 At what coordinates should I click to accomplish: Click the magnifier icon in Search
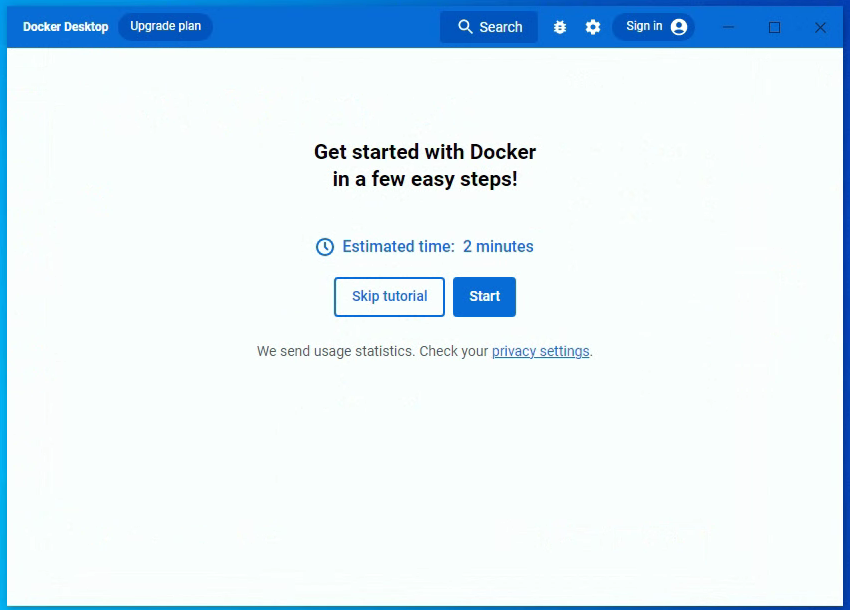pyautogui.click(x=465, y=27)
